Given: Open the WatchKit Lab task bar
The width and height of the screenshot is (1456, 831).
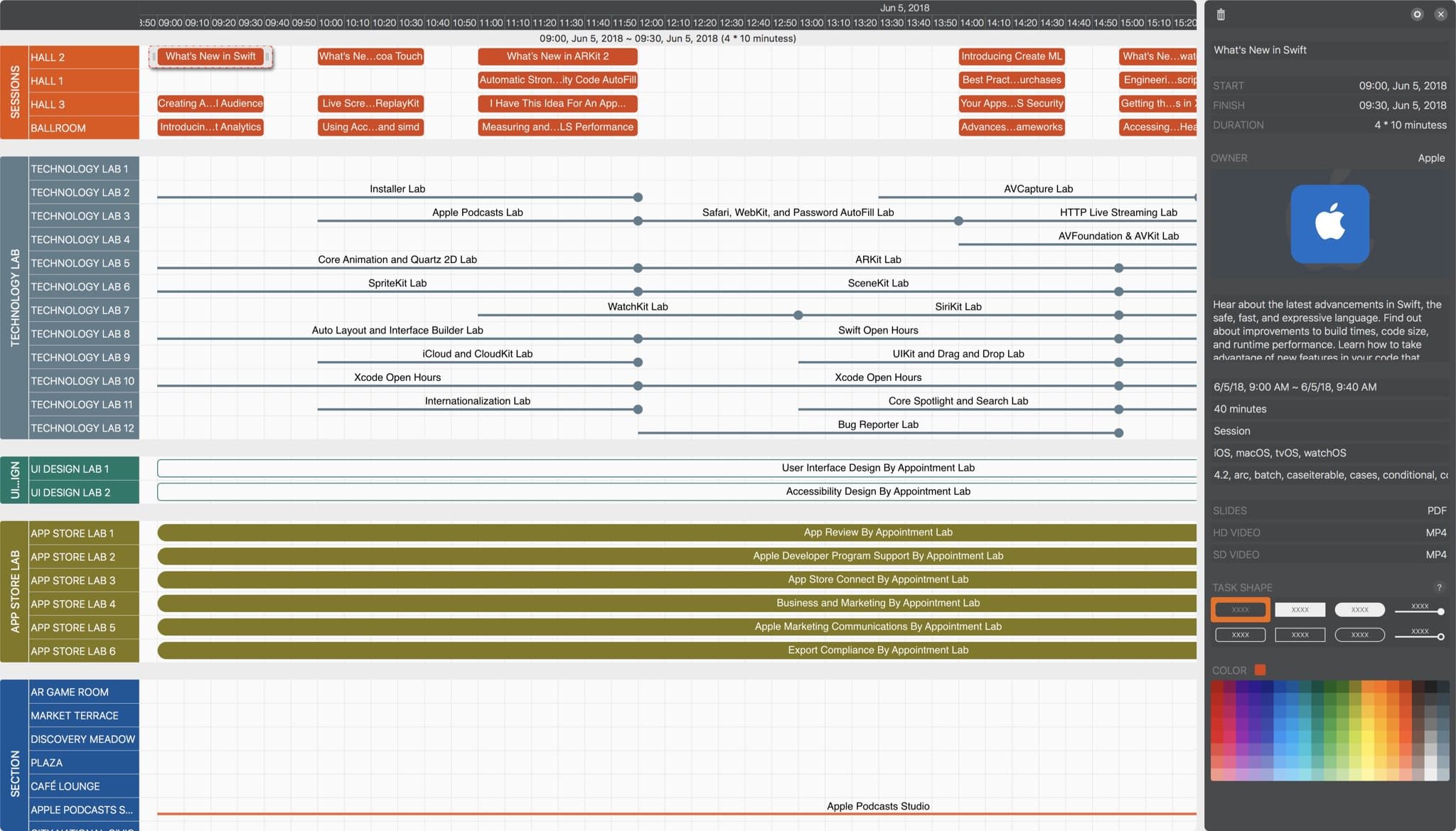Looking at the screenshot, I should [x=638, y=315].
